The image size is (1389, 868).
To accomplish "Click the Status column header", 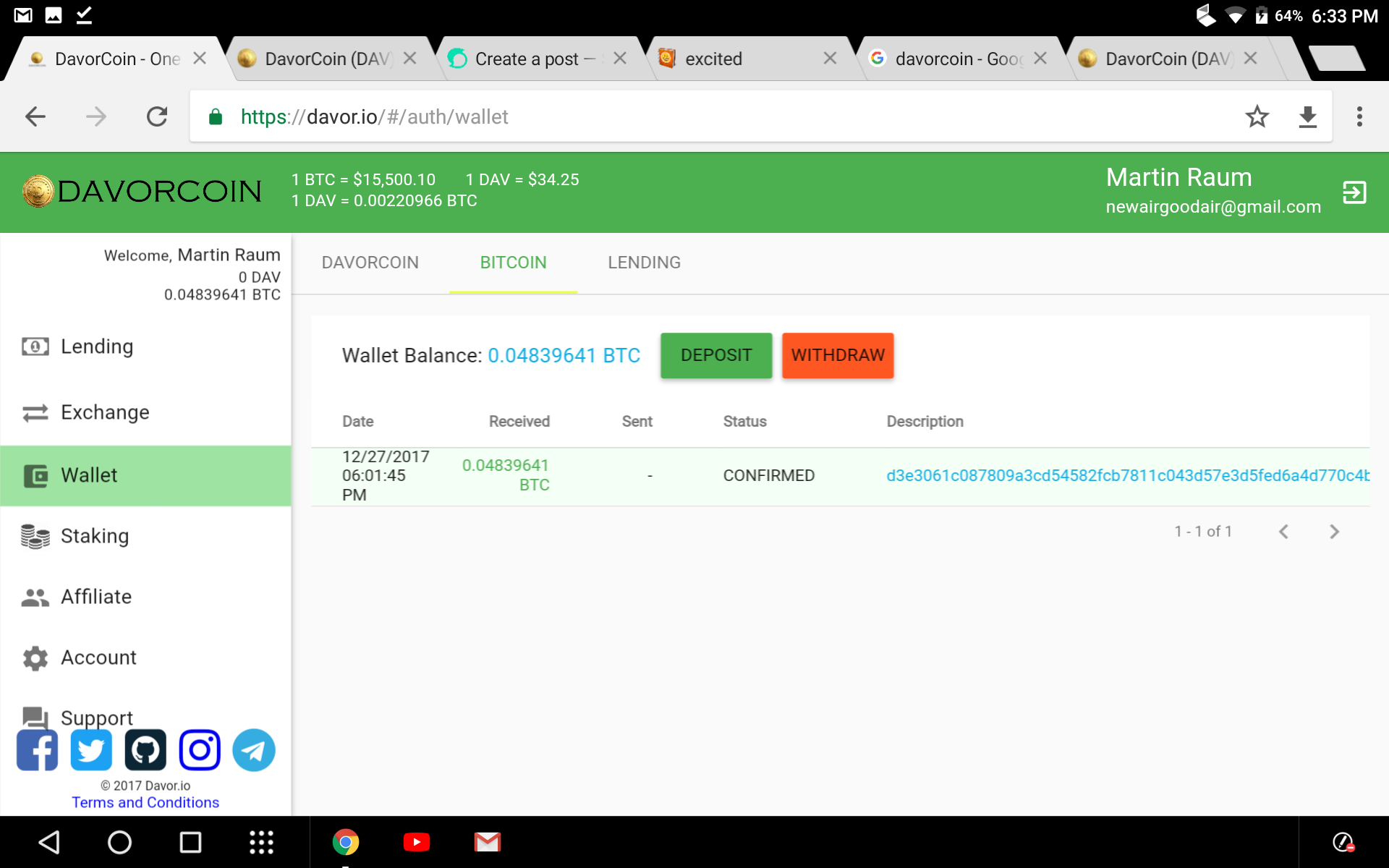I will point(745,422).
